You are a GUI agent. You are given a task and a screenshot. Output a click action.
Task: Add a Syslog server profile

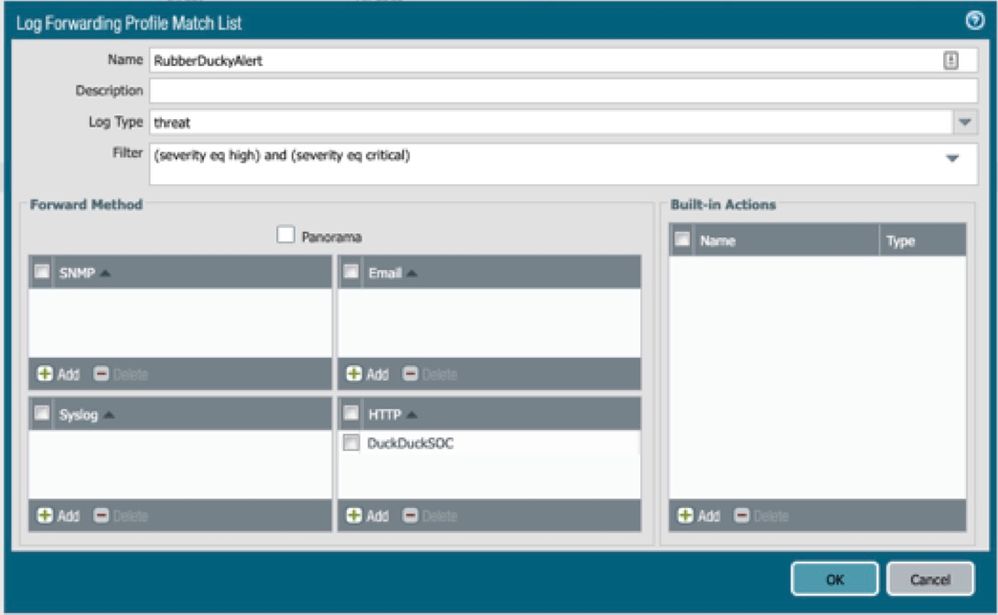tap(59, 516)
